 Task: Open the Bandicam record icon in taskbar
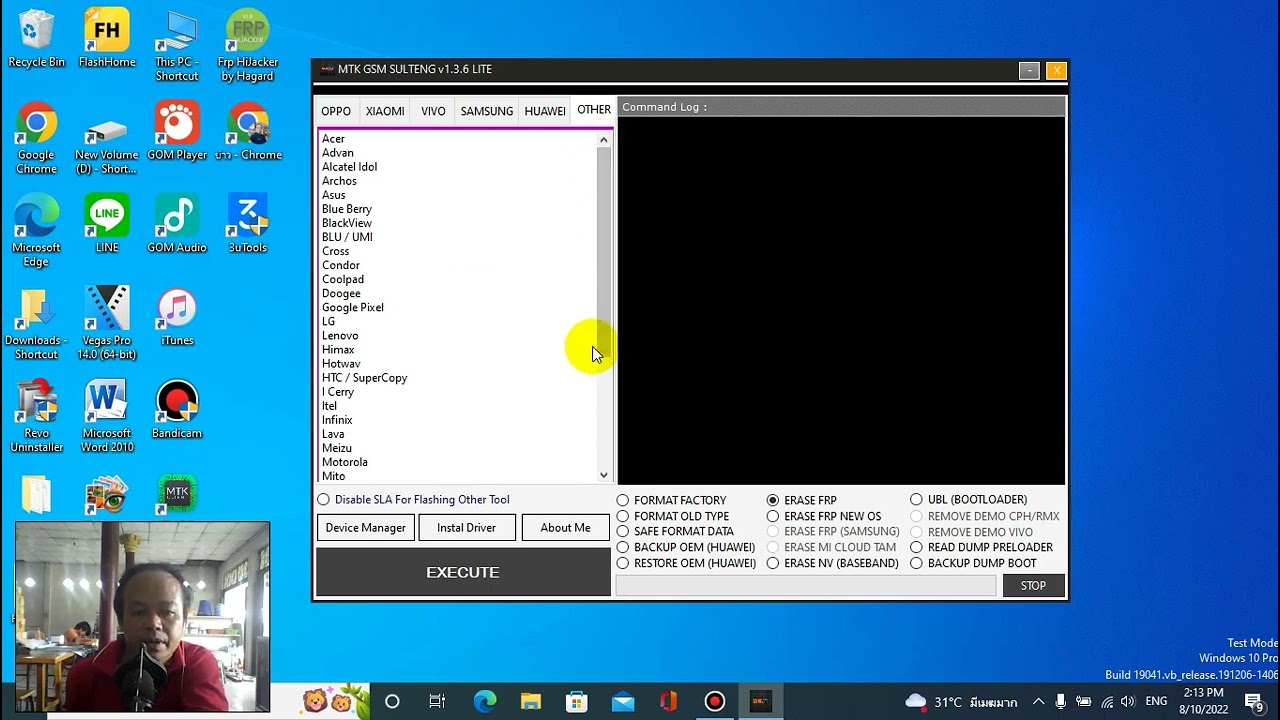tap(714, 701)
